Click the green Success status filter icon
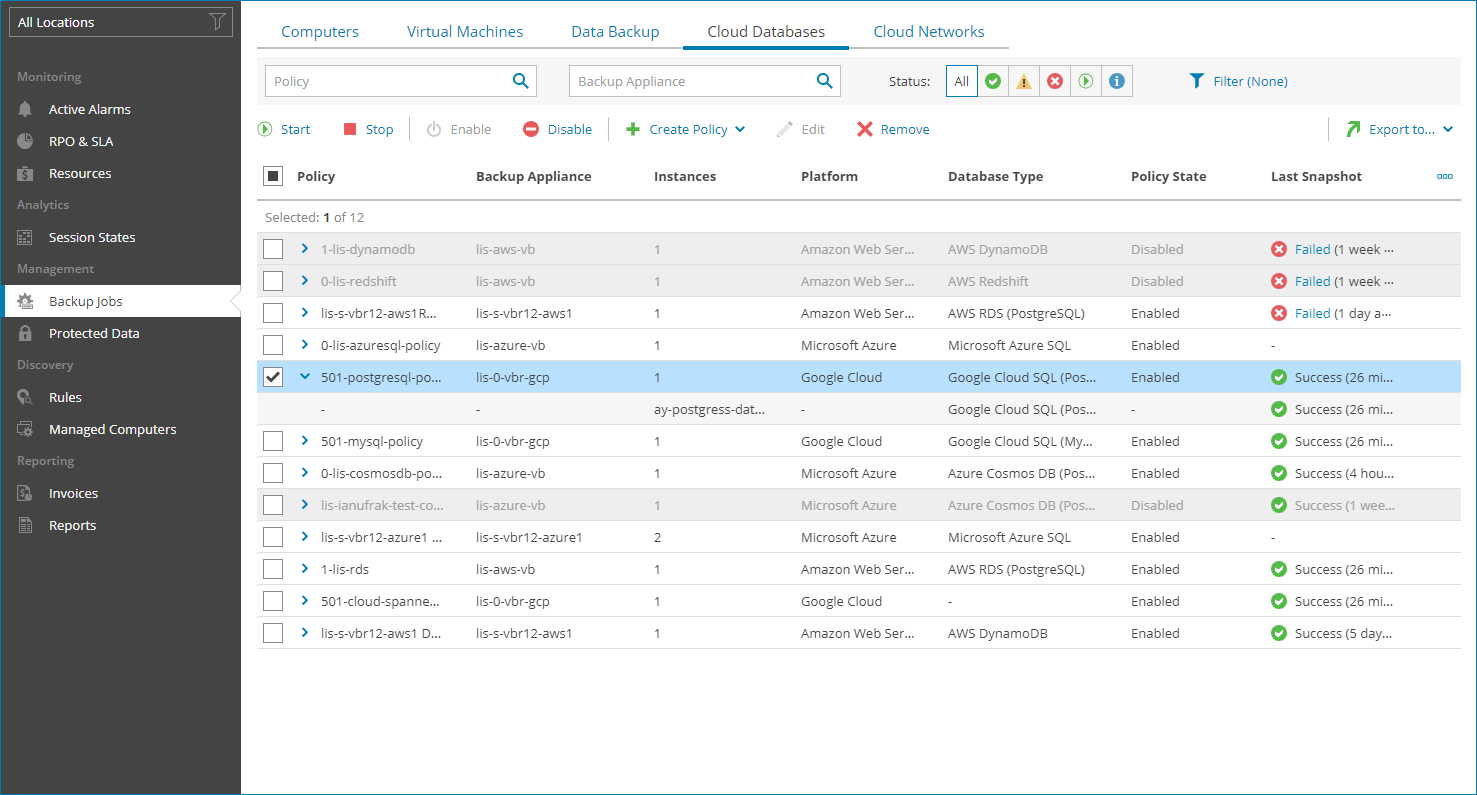 (x=992, y=82)
